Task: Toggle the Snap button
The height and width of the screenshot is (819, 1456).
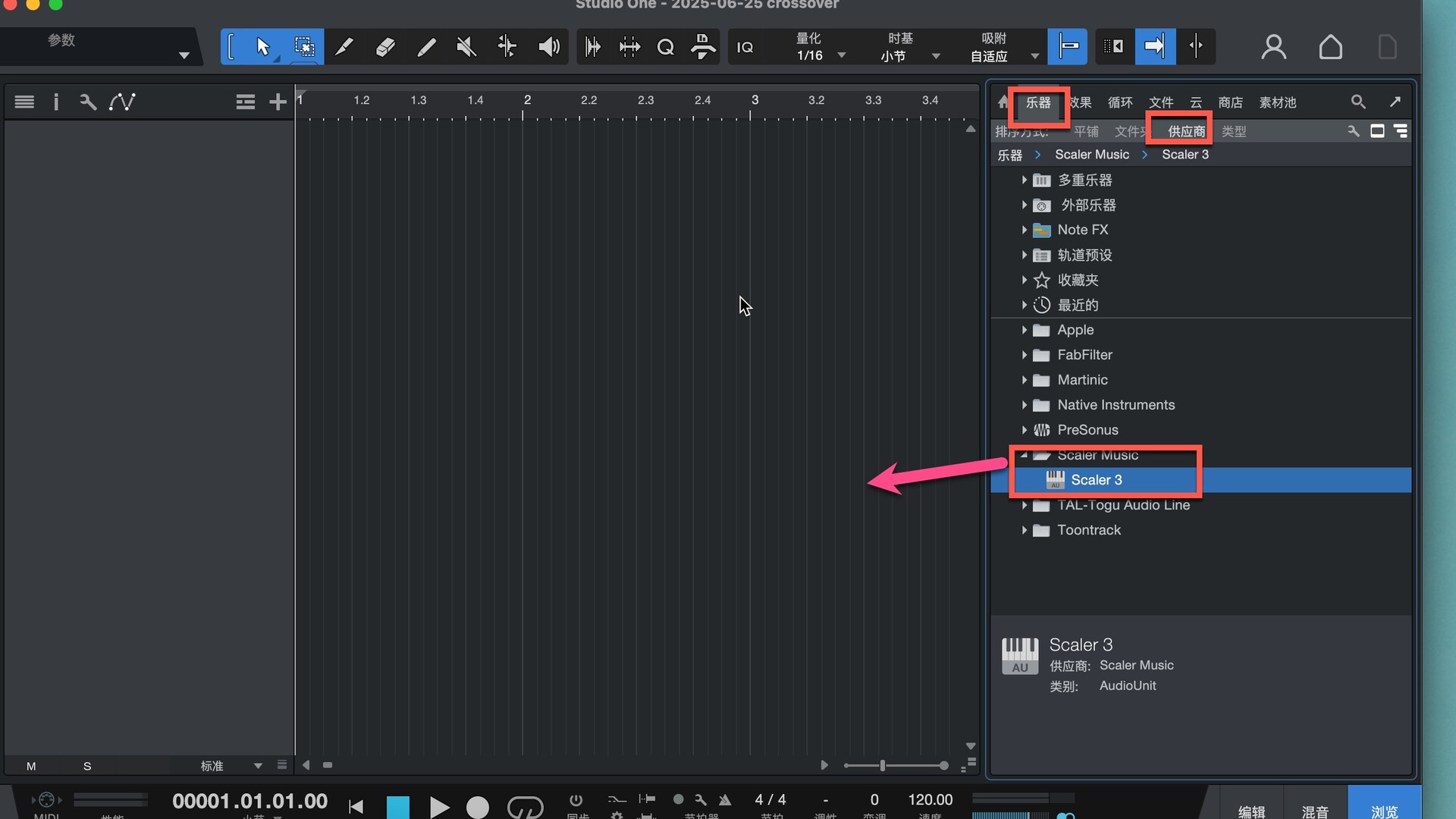Action: tap(1068, 47)
